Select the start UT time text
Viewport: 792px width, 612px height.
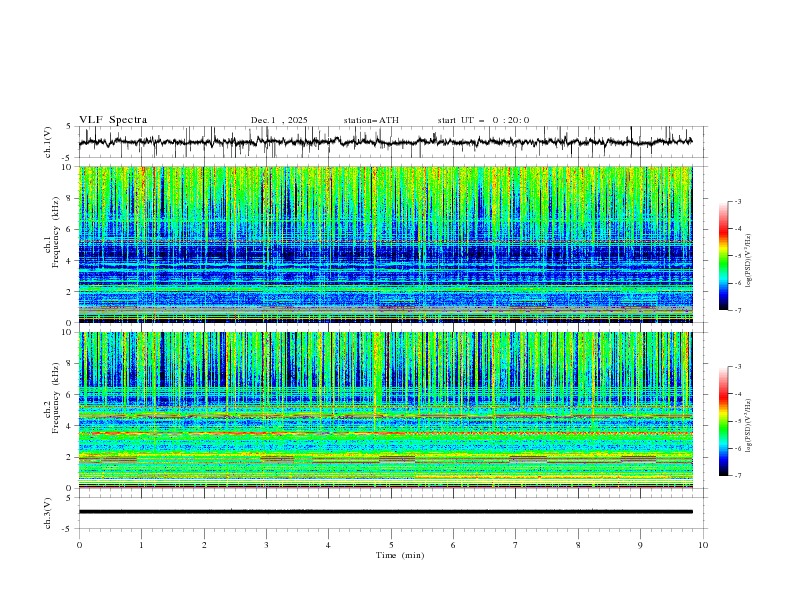point(483,120)
